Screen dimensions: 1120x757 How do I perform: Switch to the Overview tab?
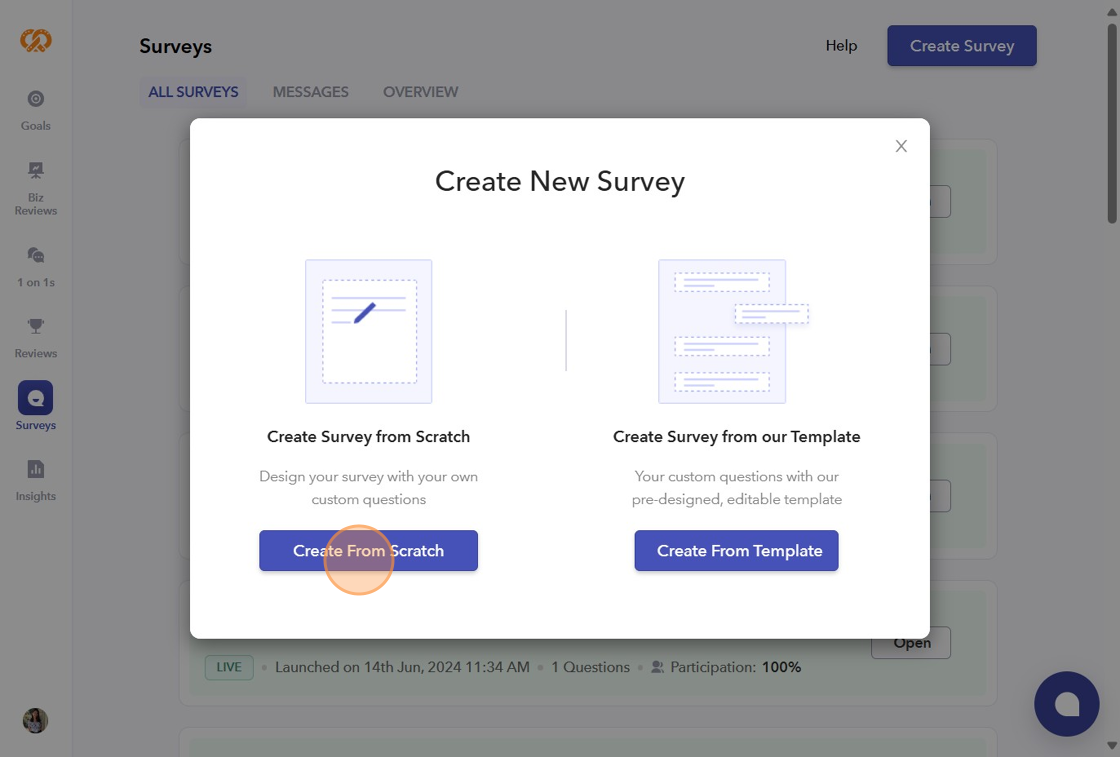coord(420,92)
